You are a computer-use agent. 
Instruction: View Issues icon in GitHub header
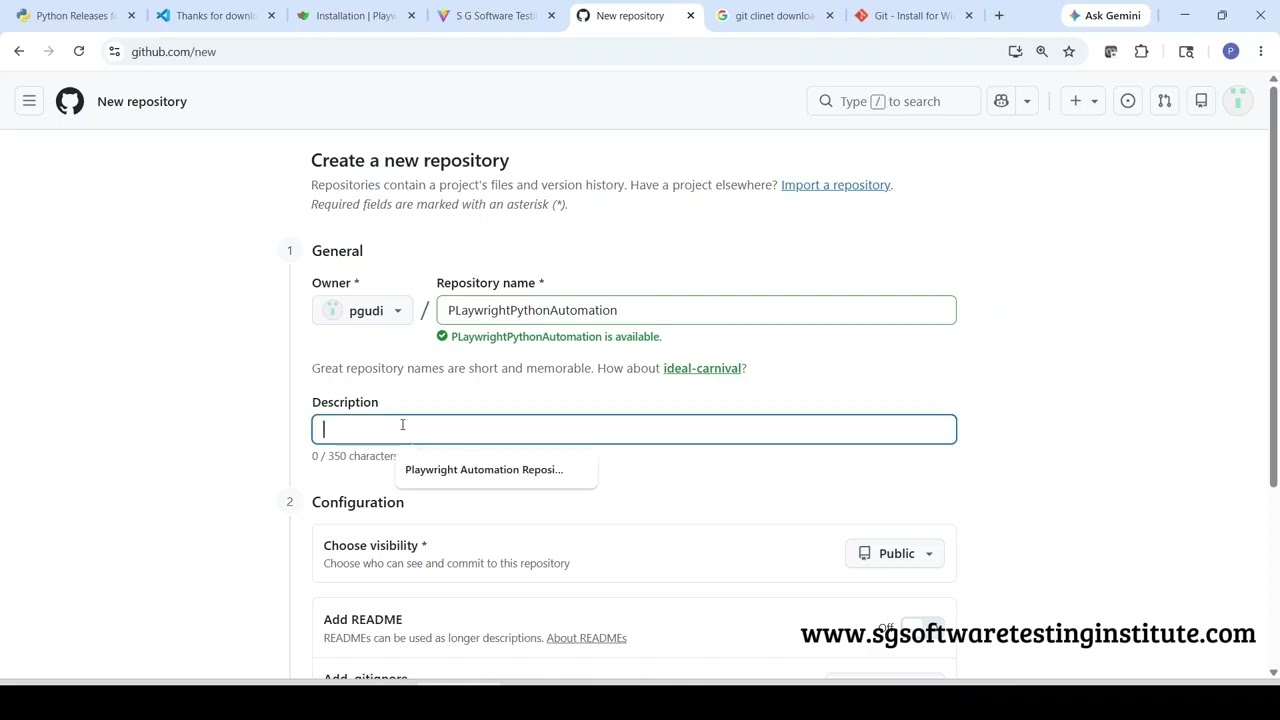coord(1128,101)
